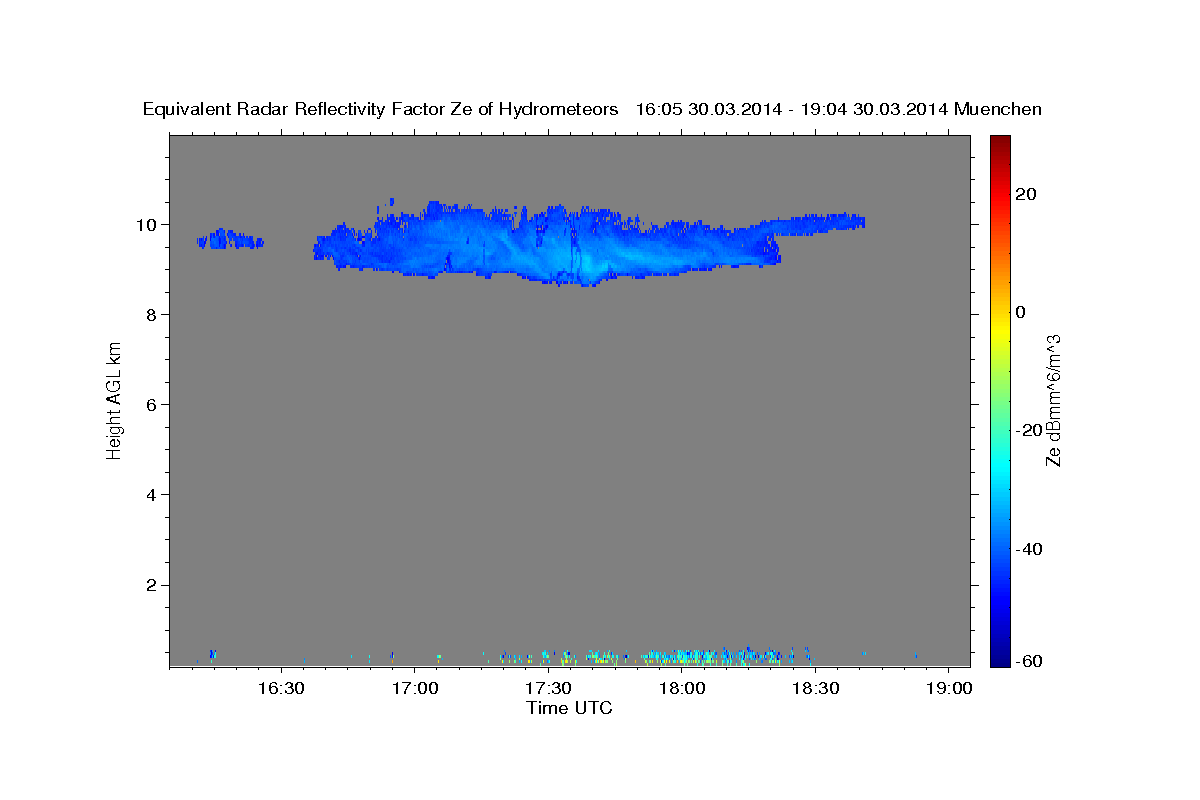
Task: Click the 18:30 time tick label
Action: pos(815,689)
